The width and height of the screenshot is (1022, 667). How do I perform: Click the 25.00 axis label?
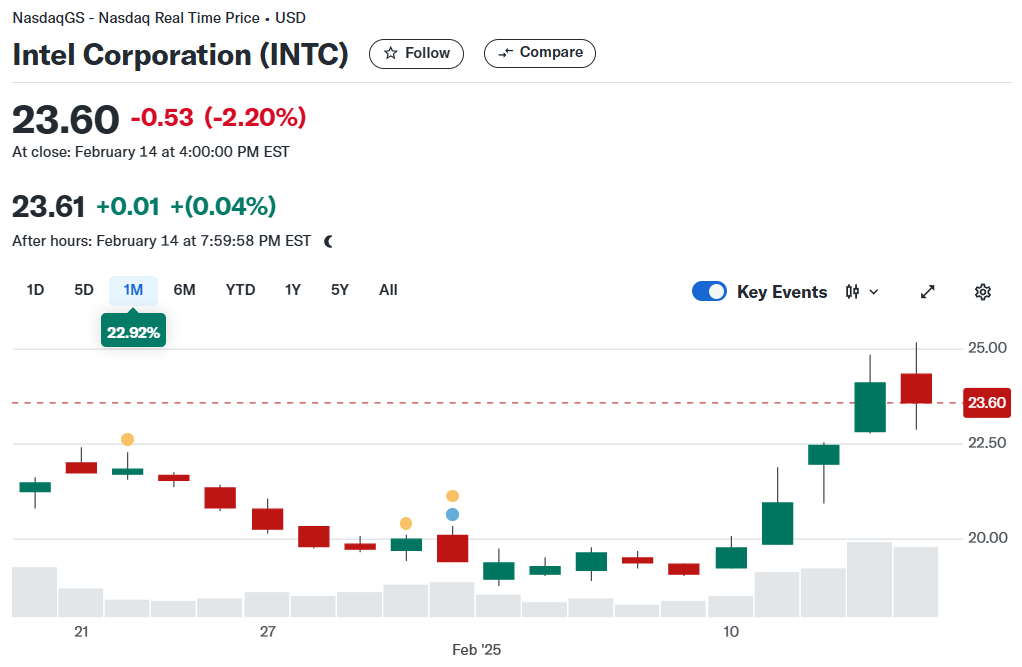[x=987, y=348]
